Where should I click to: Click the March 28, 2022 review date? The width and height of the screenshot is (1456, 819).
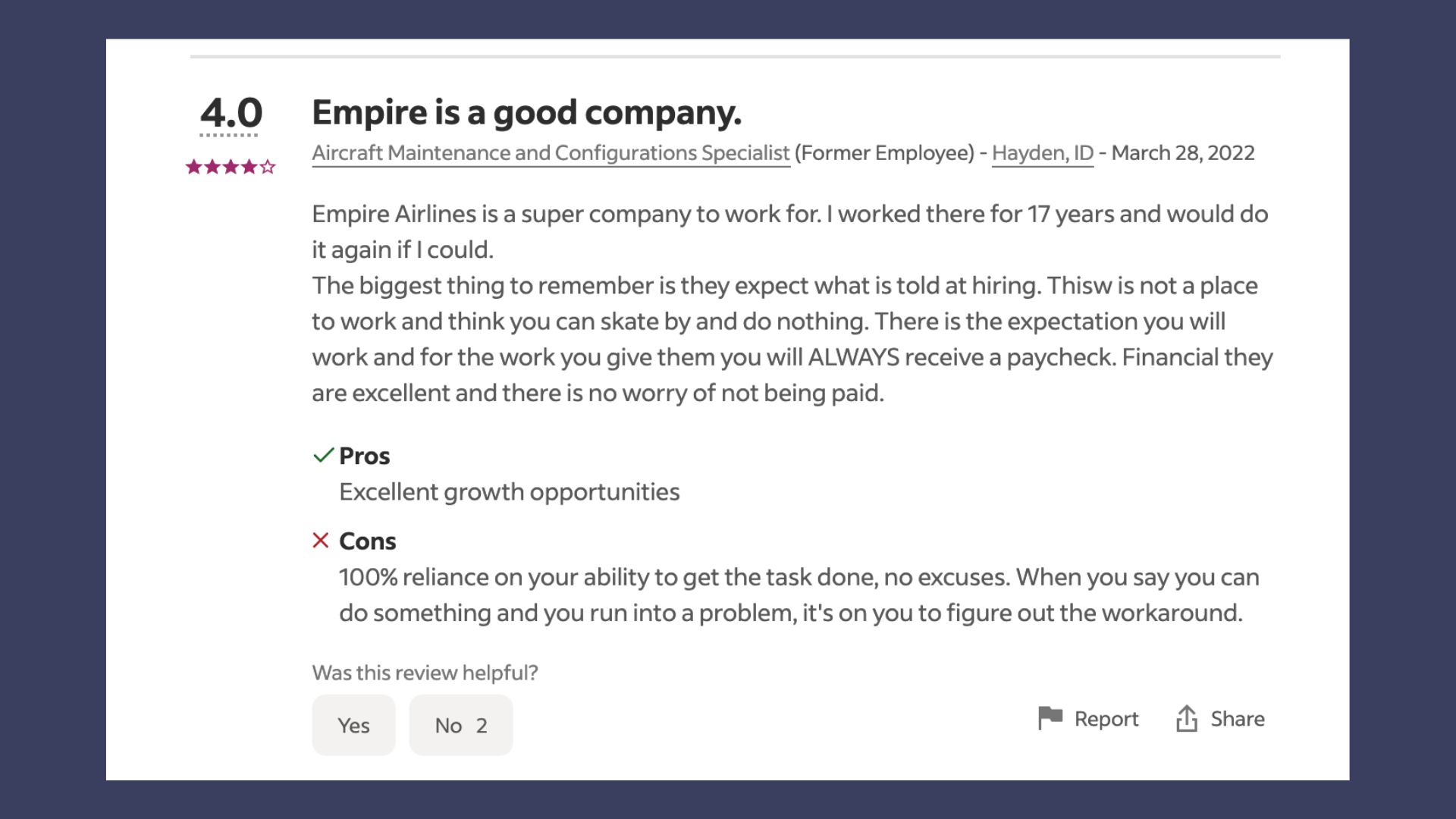(x=1182, y=153)
